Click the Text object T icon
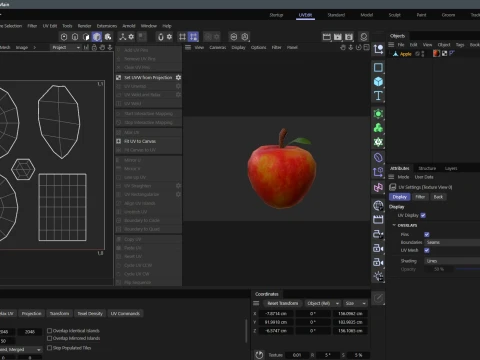Screen dimensions: 480x360 coord(378,96)
